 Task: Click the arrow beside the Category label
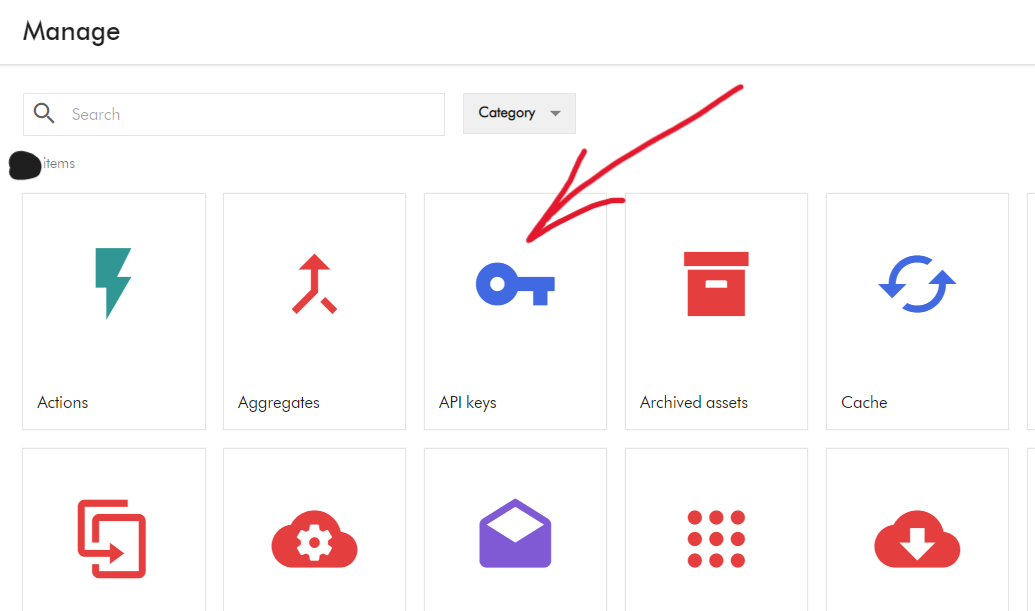[x=556, y=114]
